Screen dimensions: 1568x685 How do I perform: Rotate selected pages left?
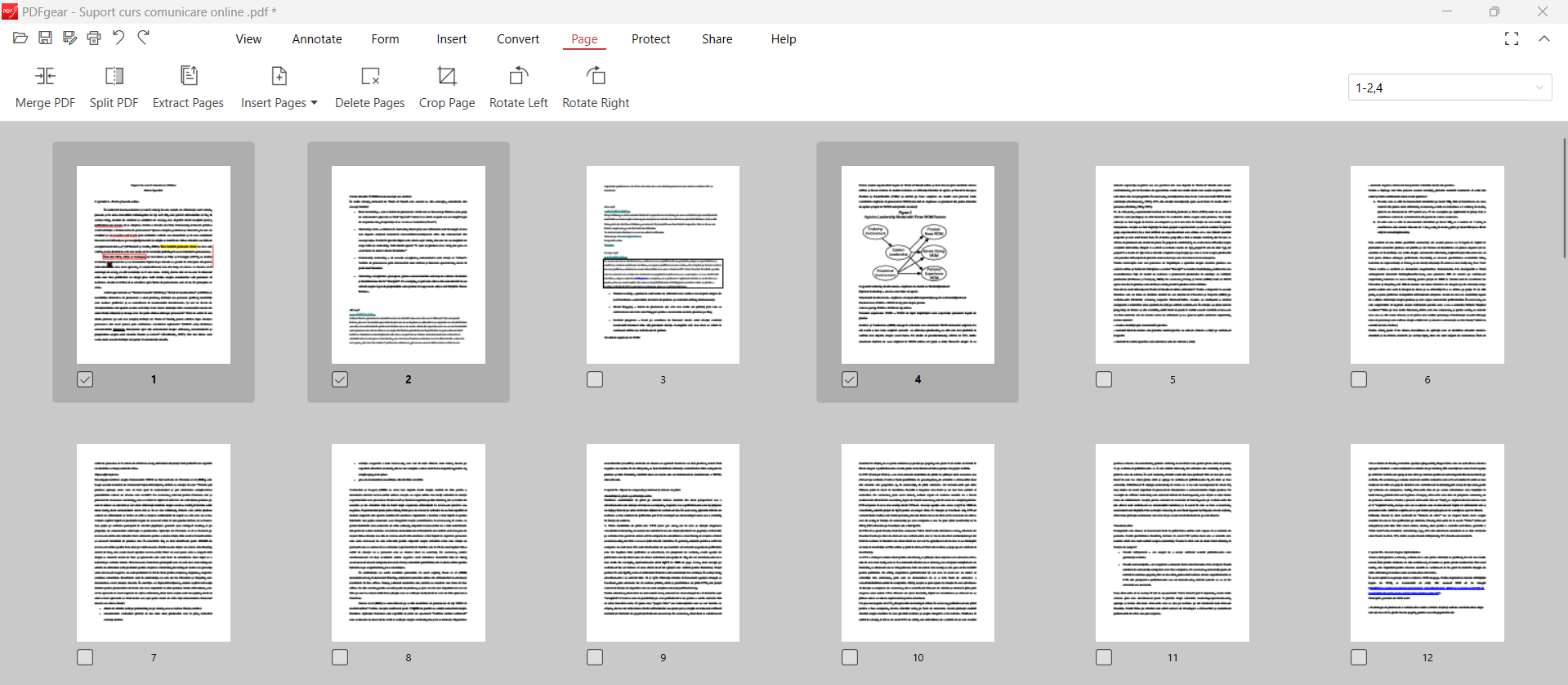tap(519, 87)
